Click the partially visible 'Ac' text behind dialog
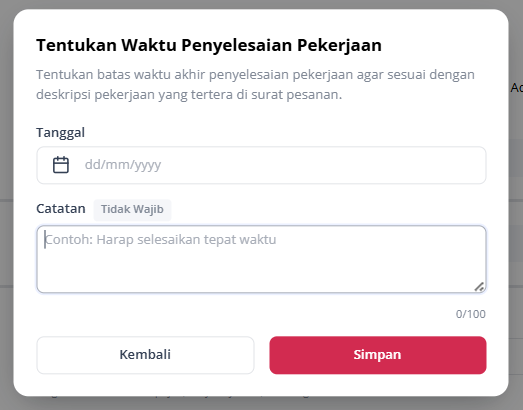523x410 pixels. point(516,88)
